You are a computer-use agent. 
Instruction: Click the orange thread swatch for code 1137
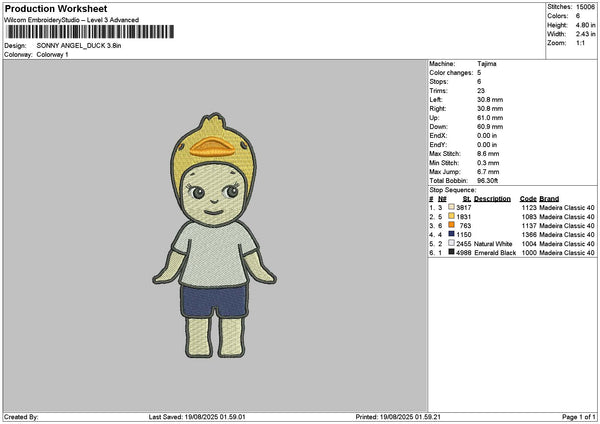tap(452, 225)
